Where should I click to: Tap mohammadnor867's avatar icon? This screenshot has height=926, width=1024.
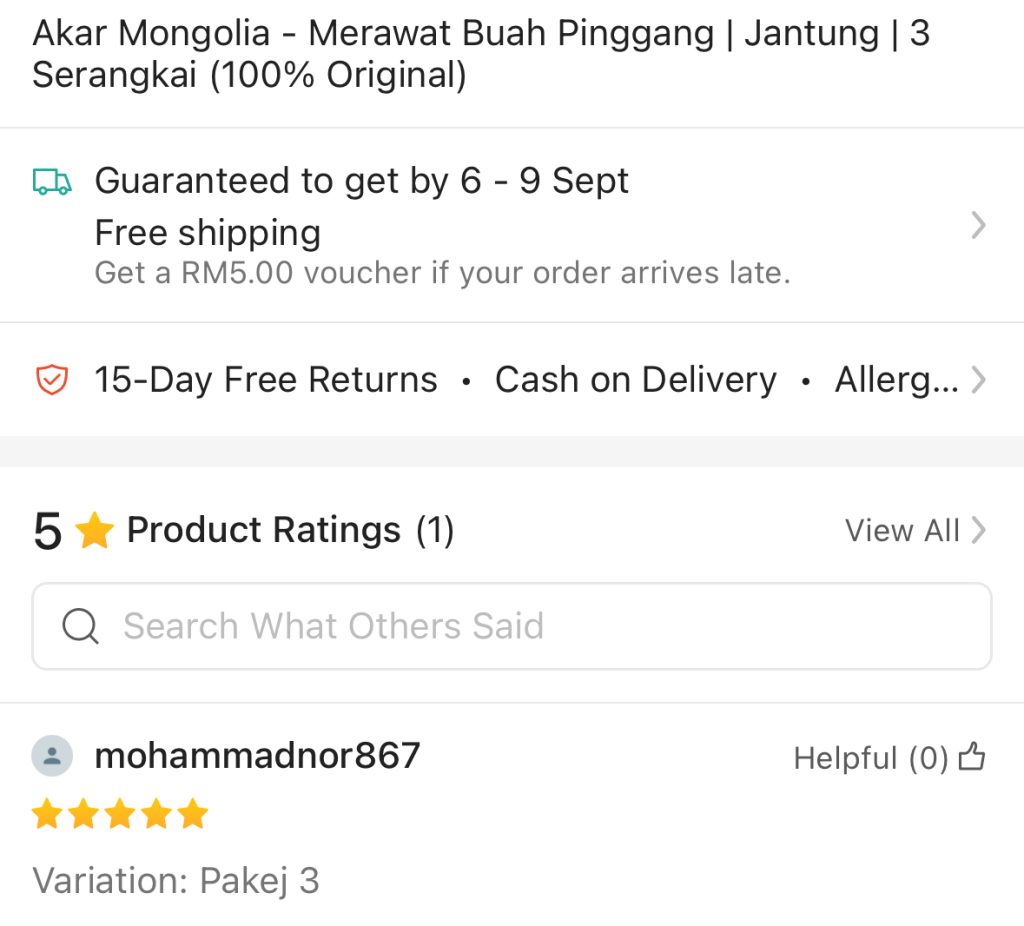[x=52, y=756]
